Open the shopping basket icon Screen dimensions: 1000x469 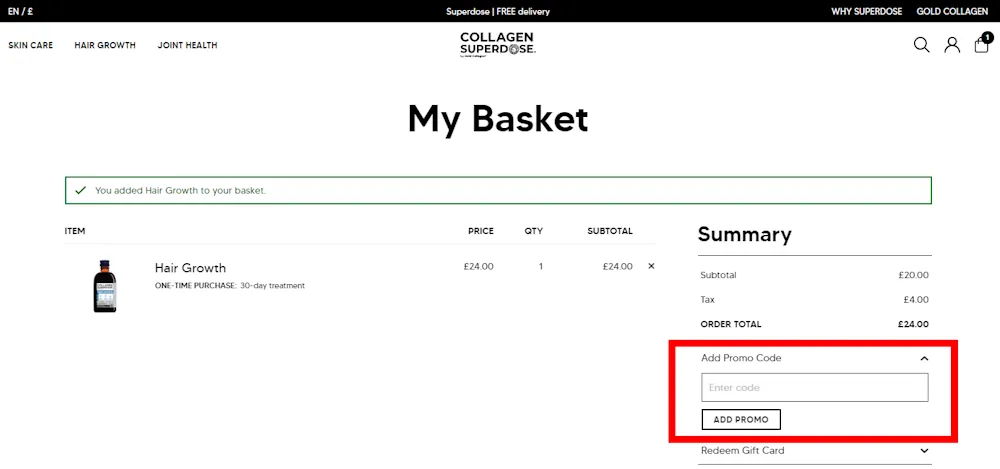pos(982,43)
